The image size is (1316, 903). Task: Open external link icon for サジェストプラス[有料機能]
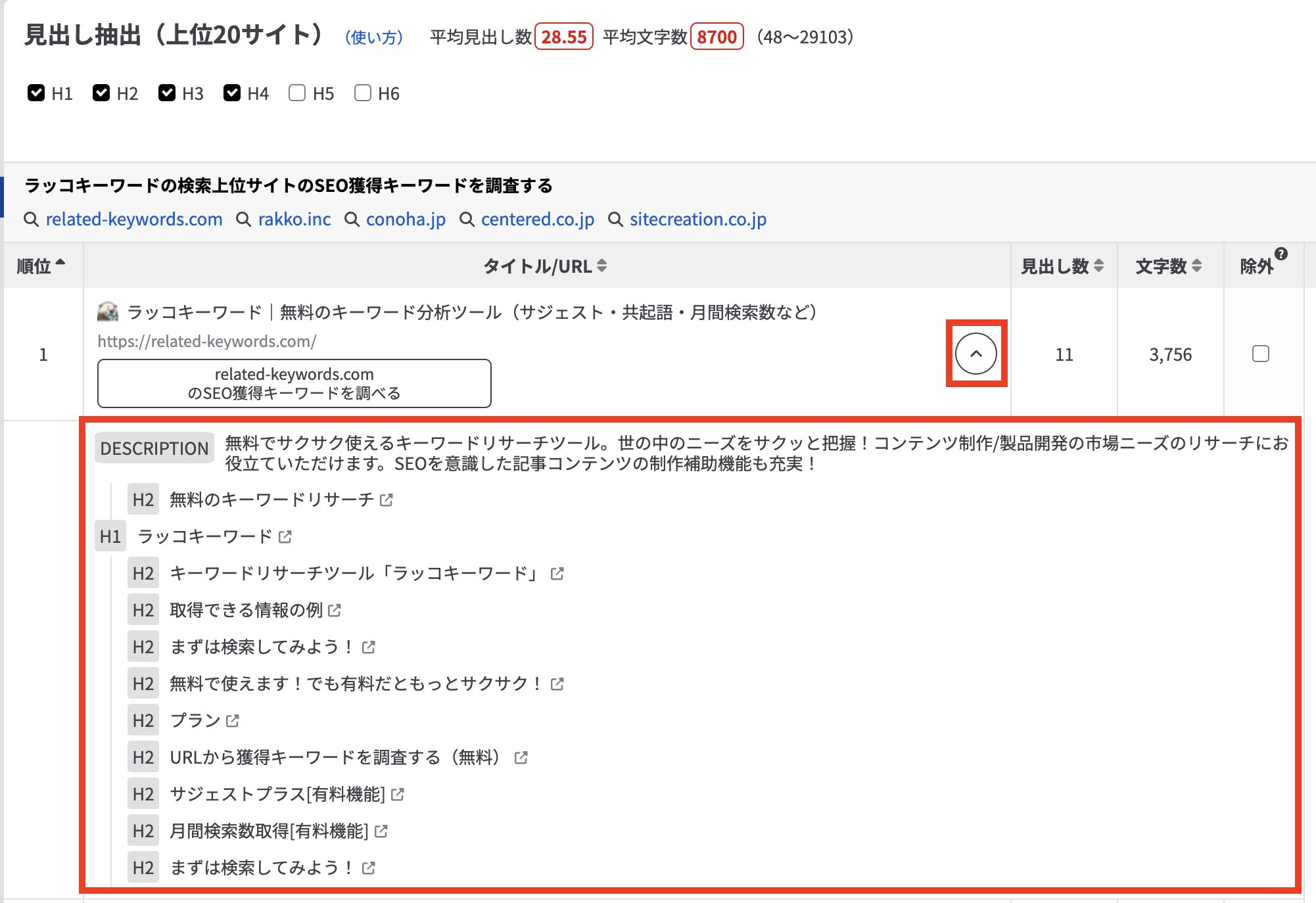click(397, 795)
